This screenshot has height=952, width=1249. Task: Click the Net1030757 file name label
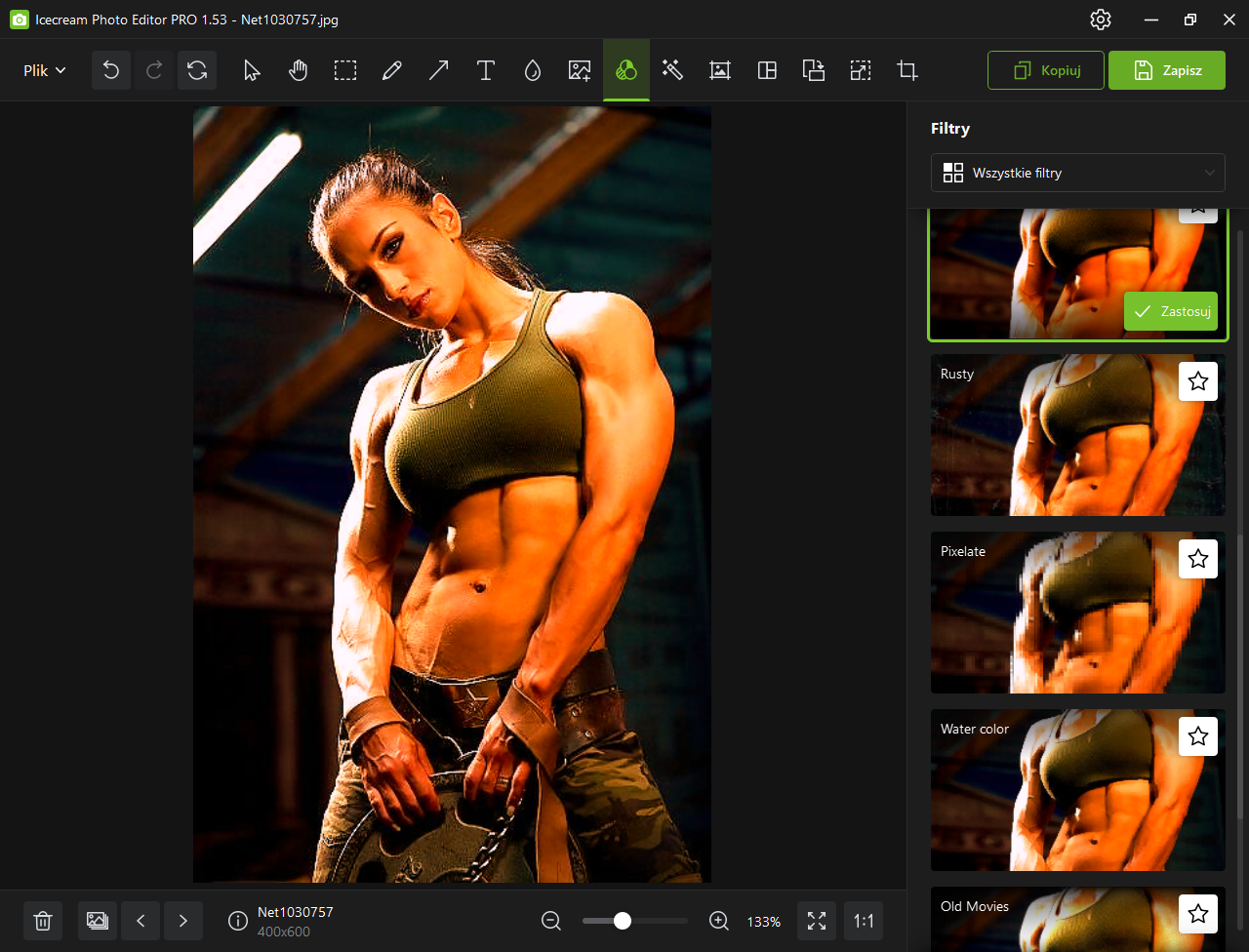(x=296, y=912)
